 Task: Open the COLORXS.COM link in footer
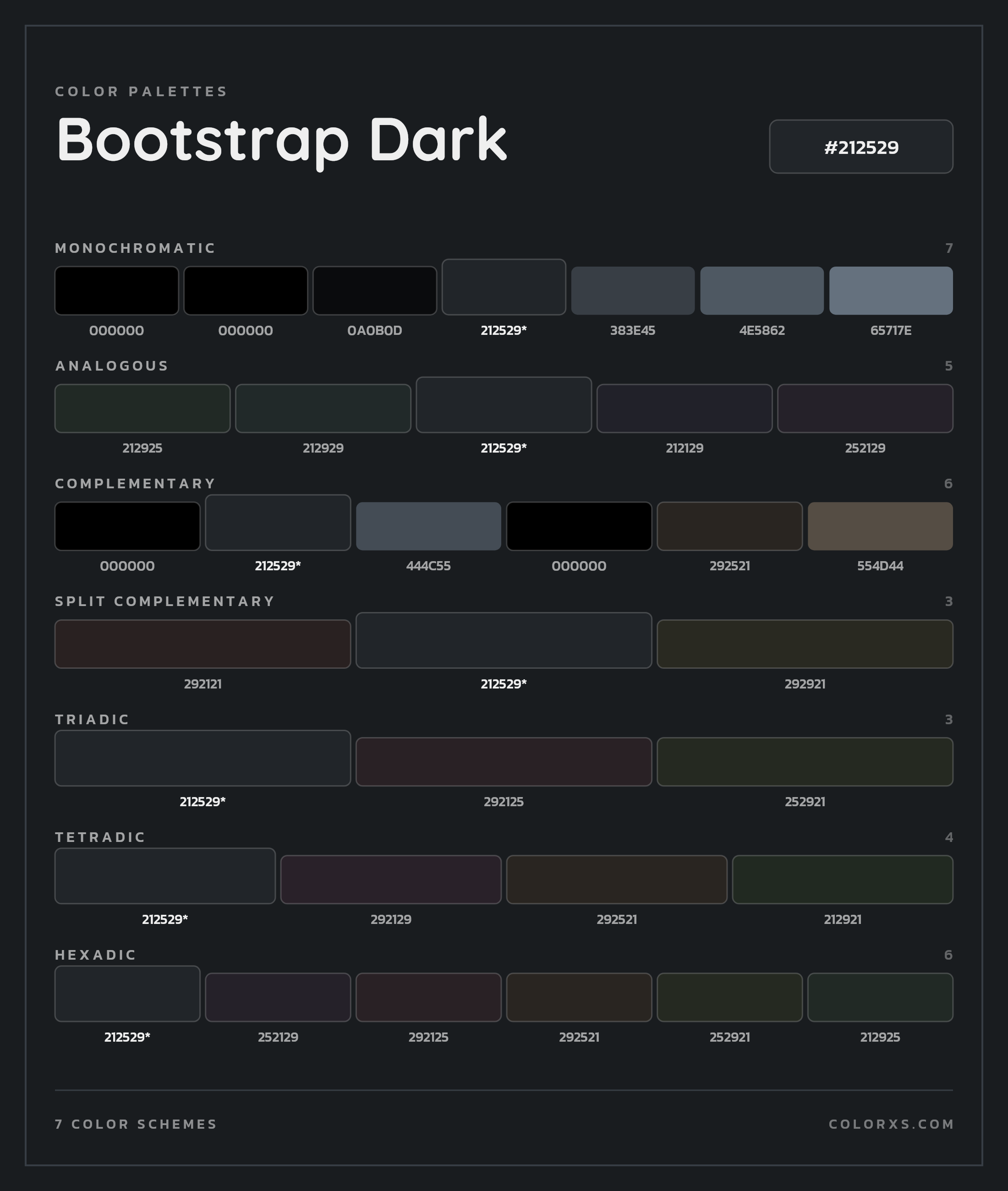coord(891,1124)
